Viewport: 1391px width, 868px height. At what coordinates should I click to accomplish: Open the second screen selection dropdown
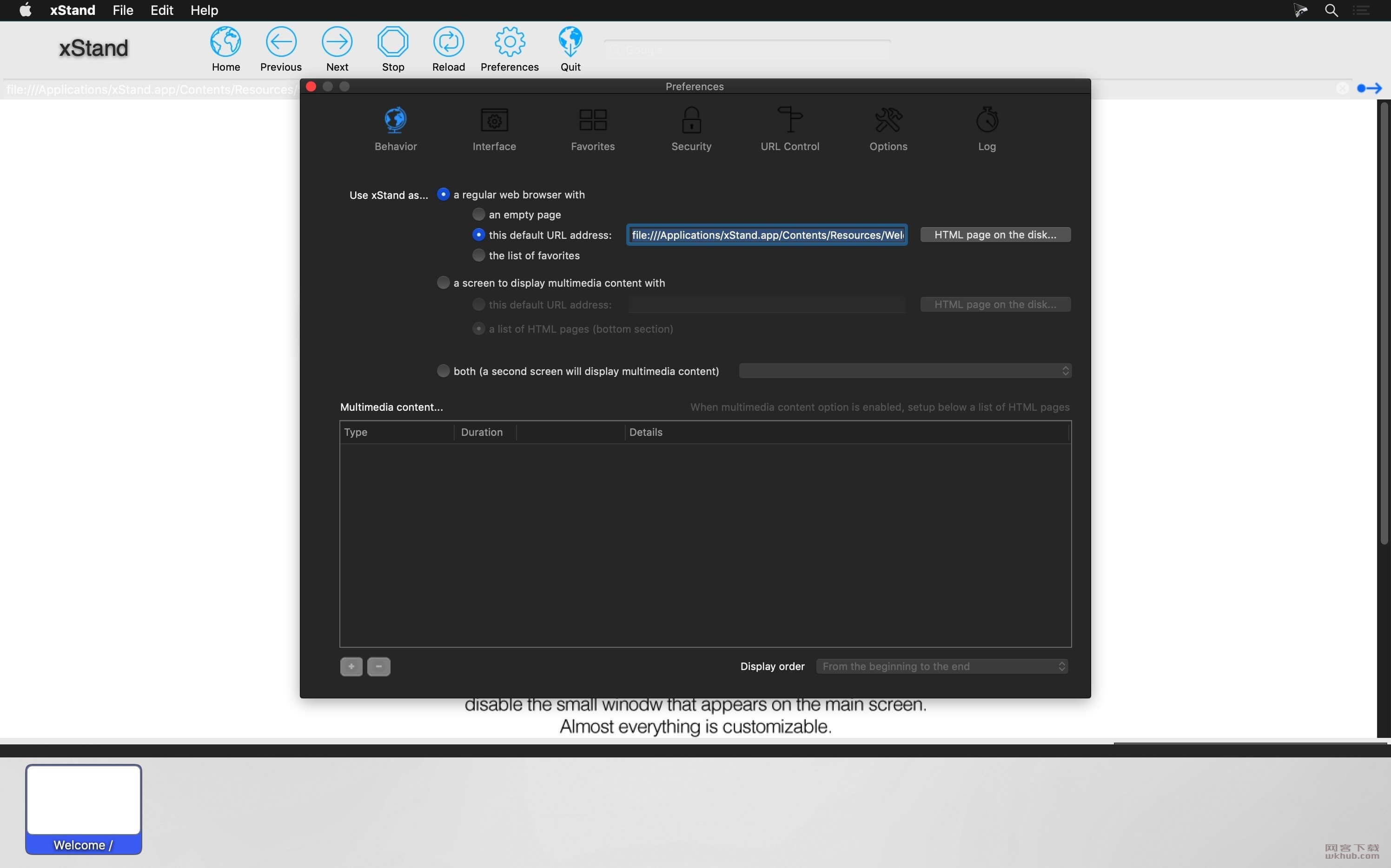click(x=905, y=371)
